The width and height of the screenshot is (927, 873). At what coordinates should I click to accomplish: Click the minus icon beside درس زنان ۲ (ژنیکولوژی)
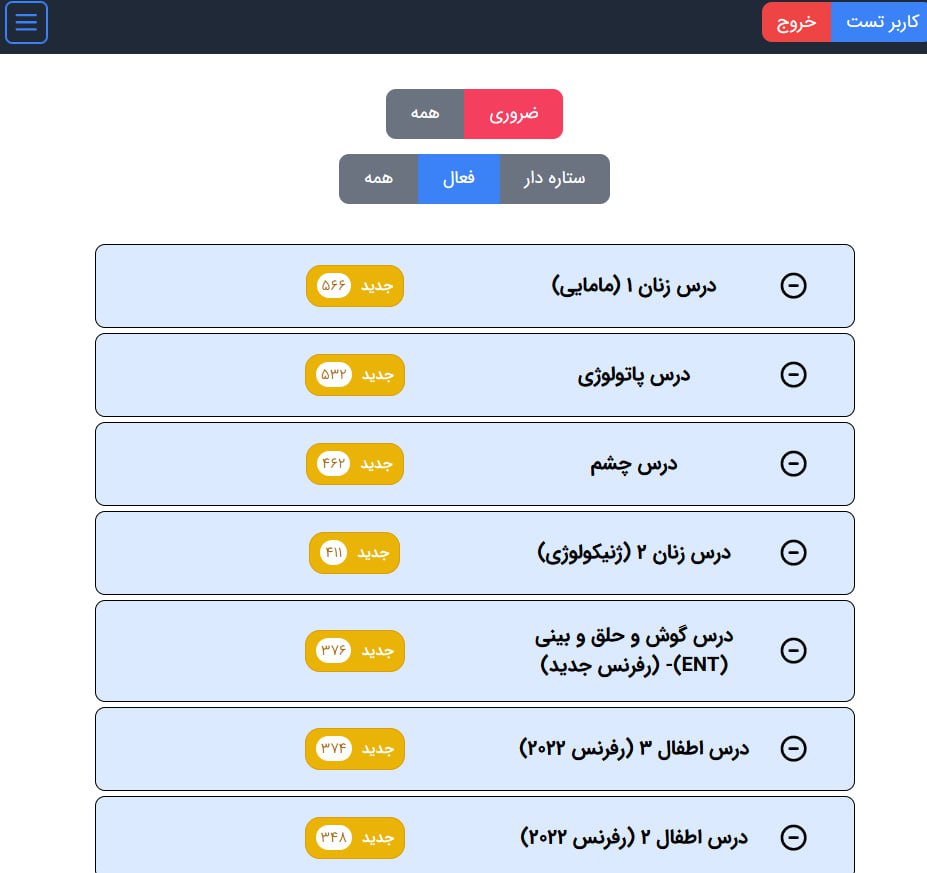793,553
